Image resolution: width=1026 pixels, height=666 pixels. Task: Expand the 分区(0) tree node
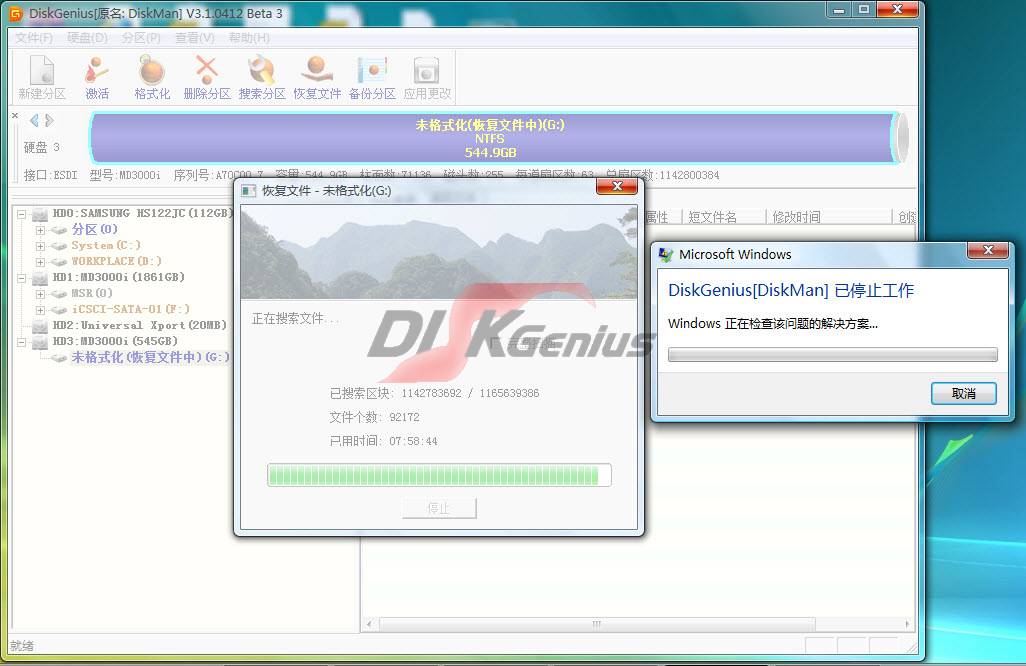tap(40, 230)
